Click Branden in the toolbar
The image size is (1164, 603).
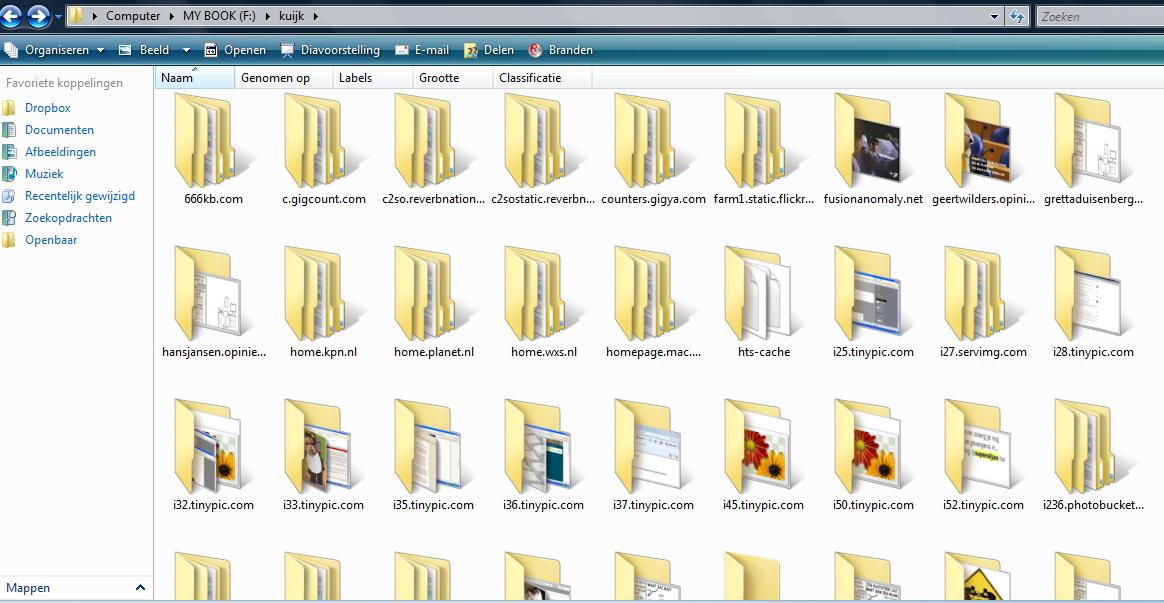560,50
